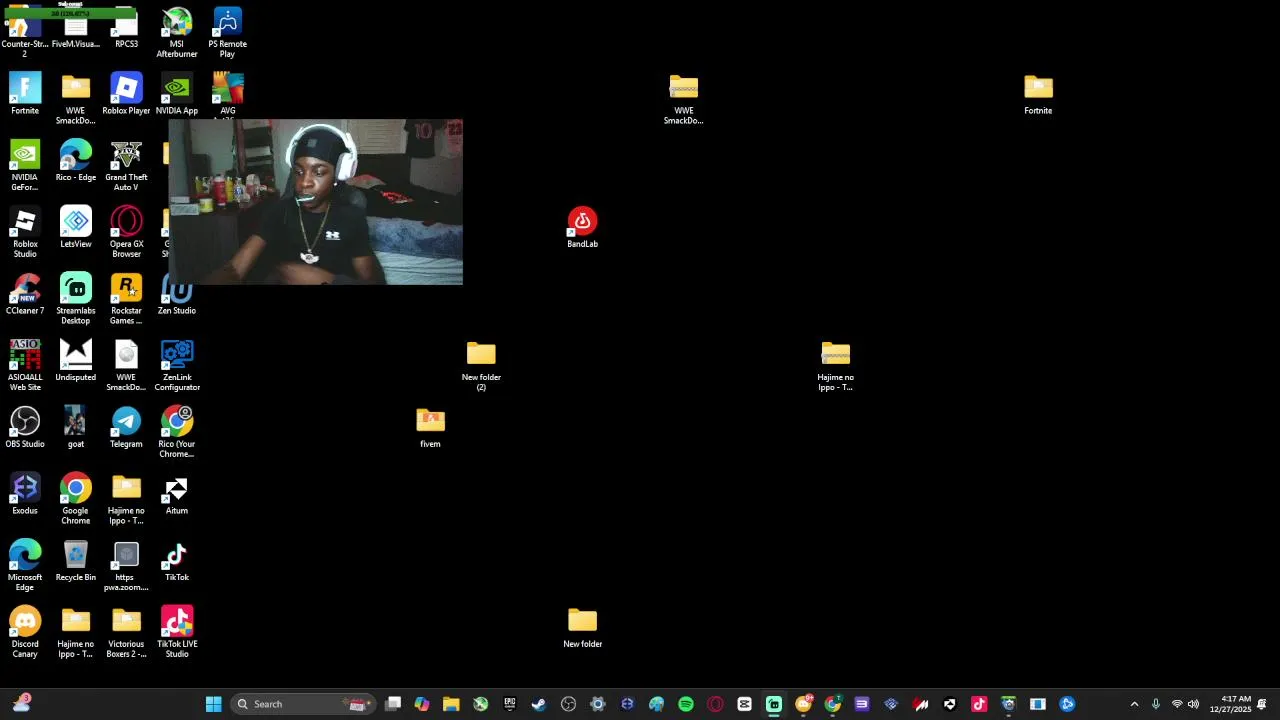Open ZenLink Configurator shortcut

tap(177, 366)
